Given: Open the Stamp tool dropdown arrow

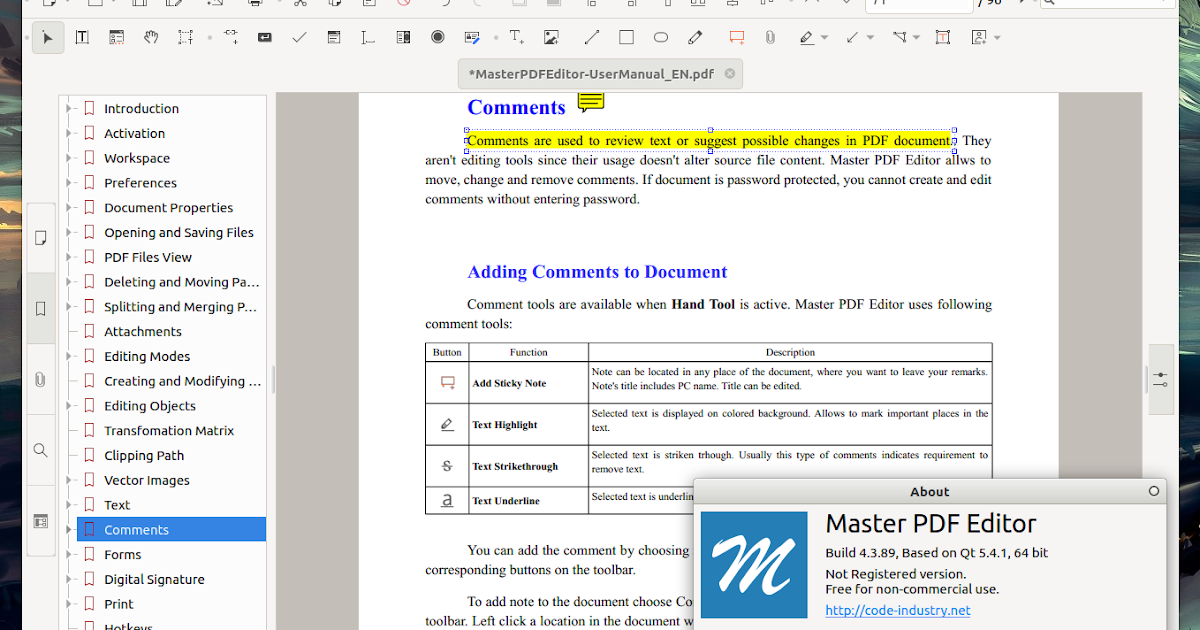Looking at the screenshot, I should coord(997,38).
